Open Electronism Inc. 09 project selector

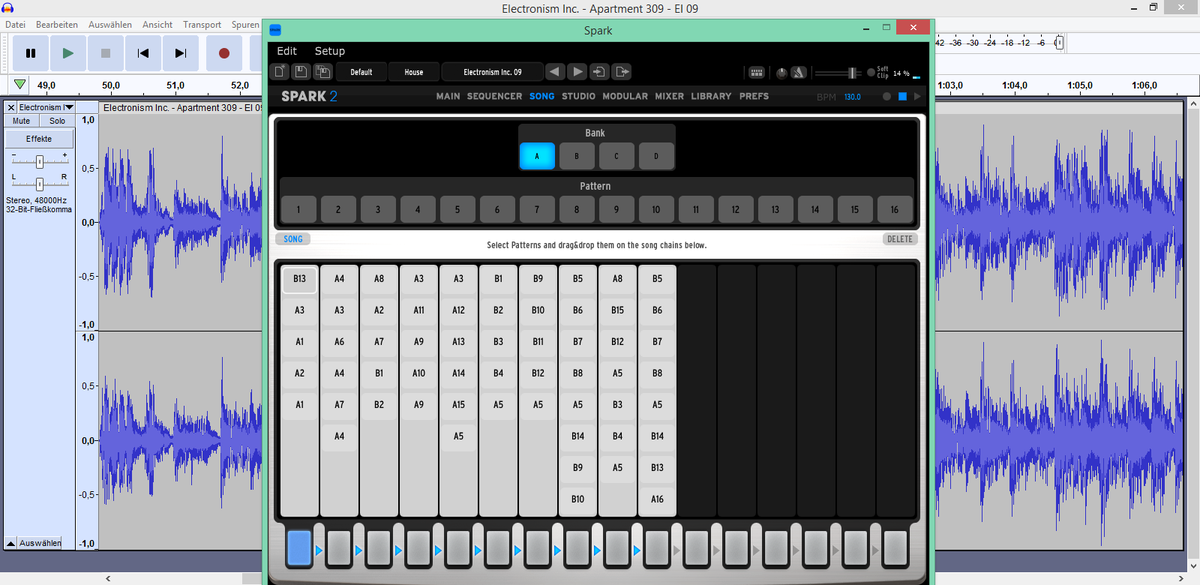coord(492,72)
